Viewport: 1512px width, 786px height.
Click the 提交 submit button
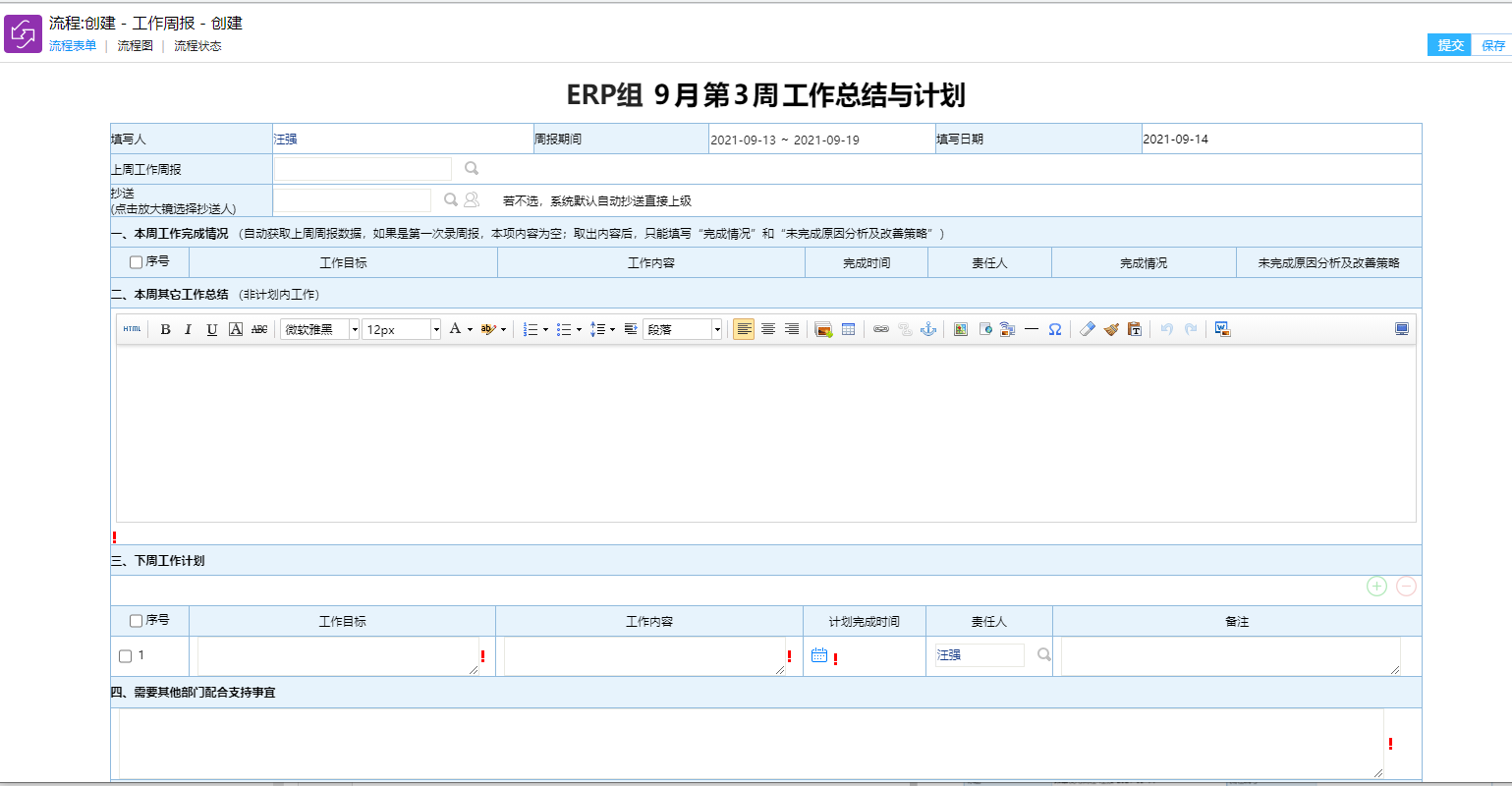[x=1449, y=45]
